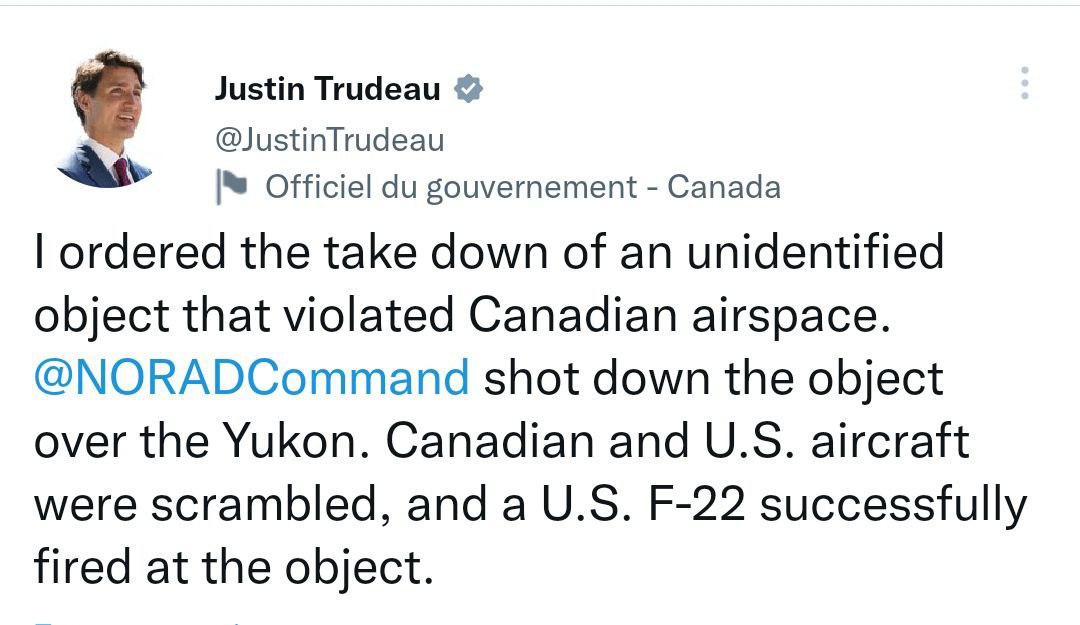1080x625 pixels.
Task: Open Justin Trudeau's profile picture
Action: 110,119
